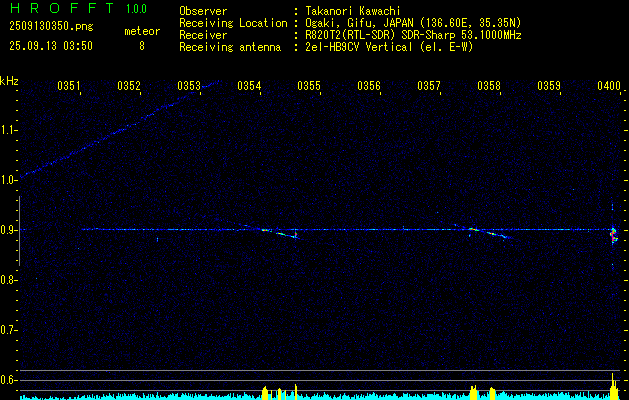Image resolution: width=629 pixels, height=400 pixels.
Task: Click the 0358 time marker
Action: coord(489,85)
